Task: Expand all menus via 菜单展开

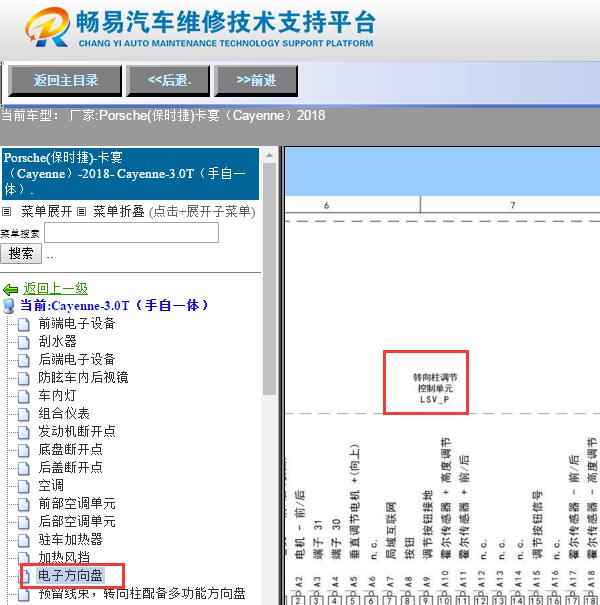Action: [x=47, y=211]
